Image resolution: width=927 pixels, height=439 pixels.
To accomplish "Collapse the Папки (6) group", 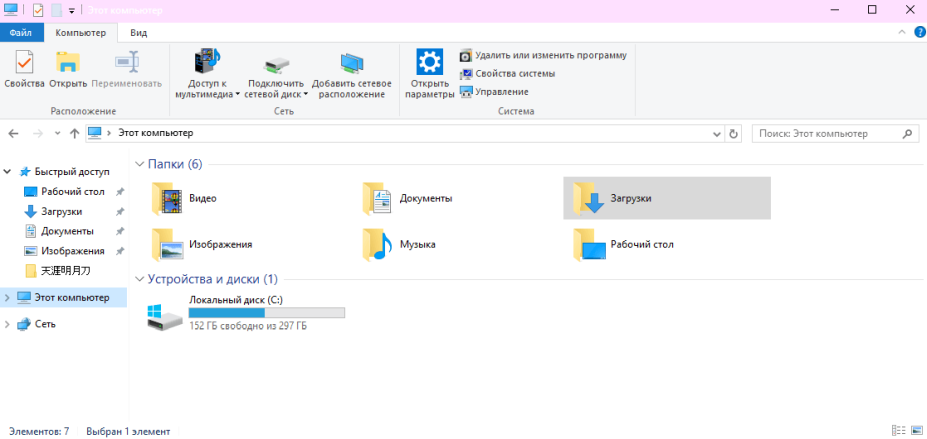I will (x=140, y=164).
